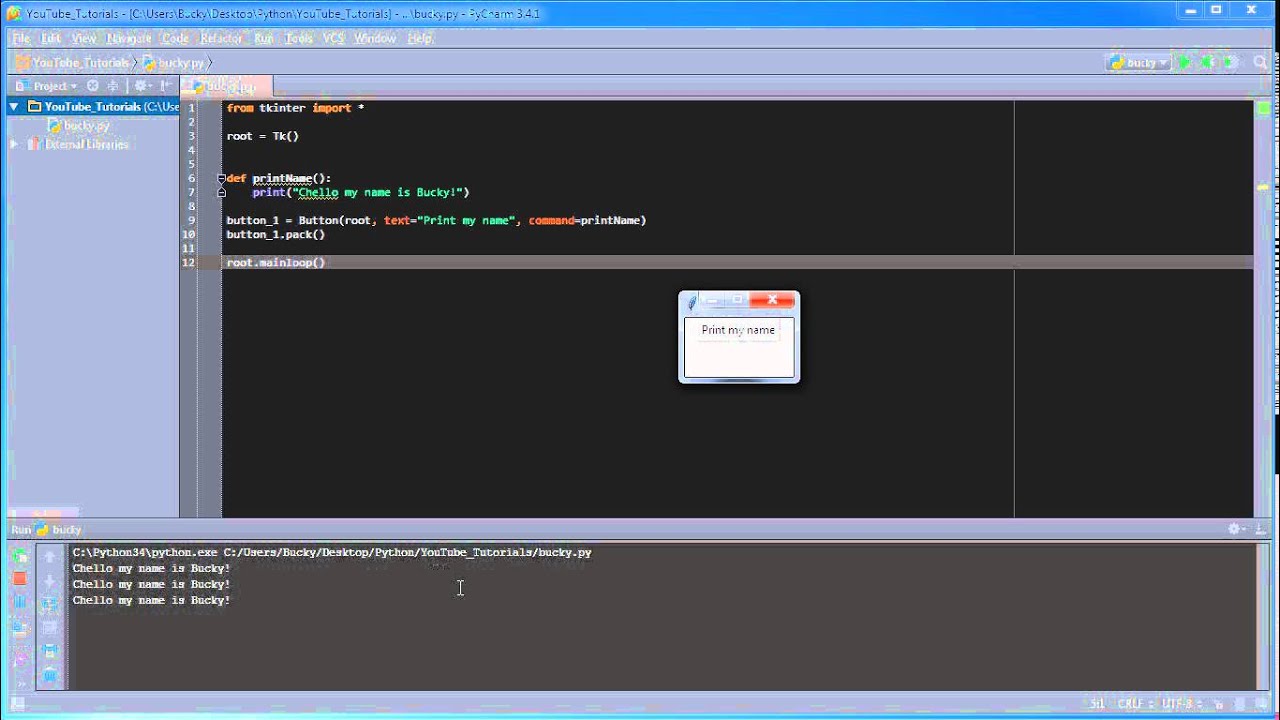
Task: Click line 9 'button_1 = Button' code
Action: pos(436,221)
